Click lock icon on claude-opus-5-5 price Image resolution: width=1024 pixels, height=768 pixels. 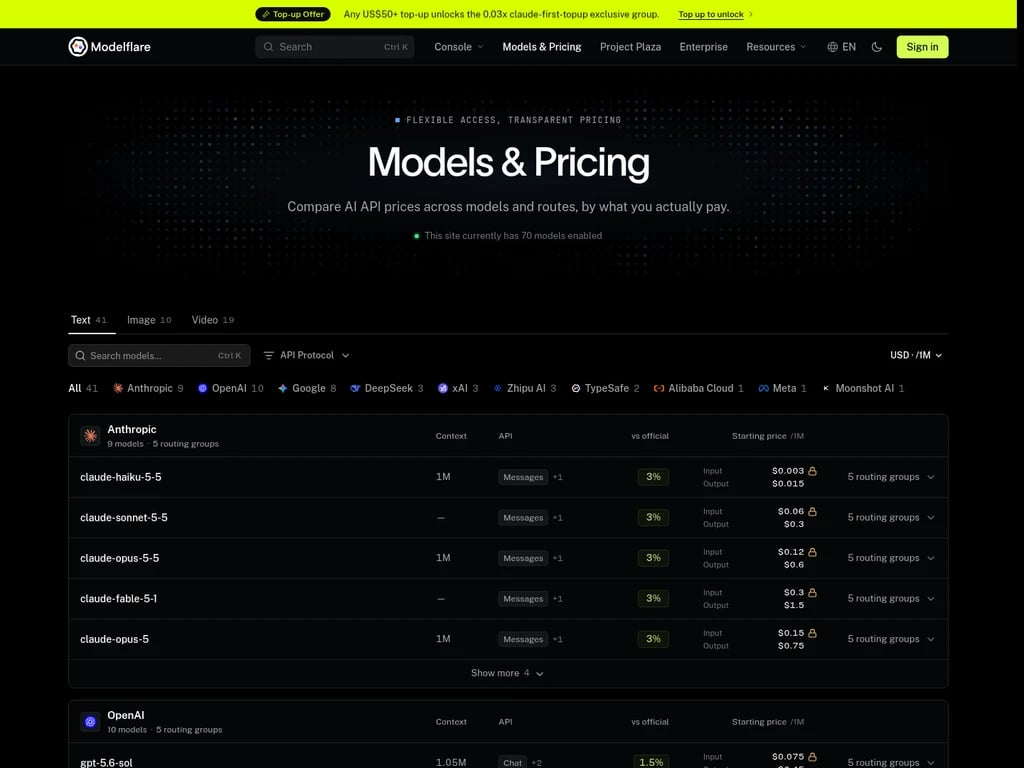(812, 552)
